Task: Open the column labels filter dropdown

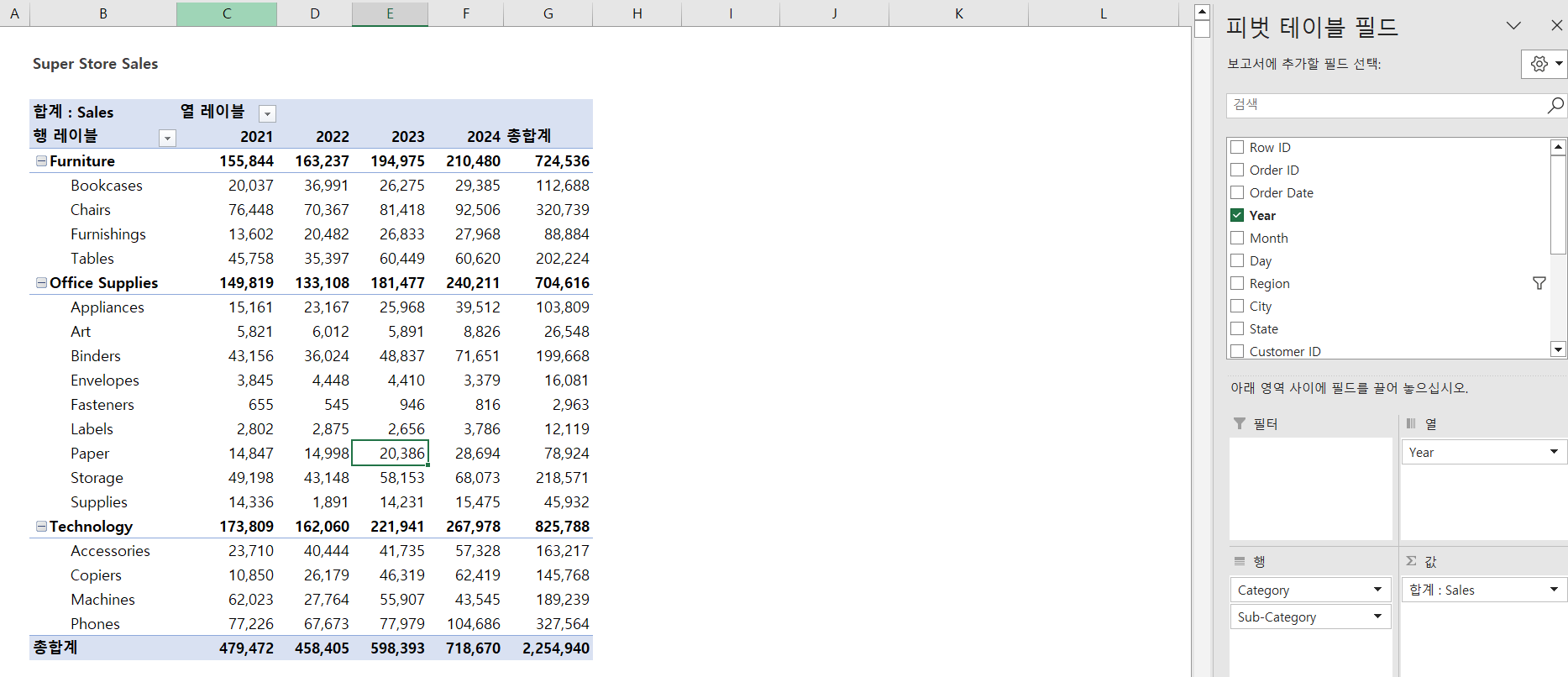Action: point(267,113)
